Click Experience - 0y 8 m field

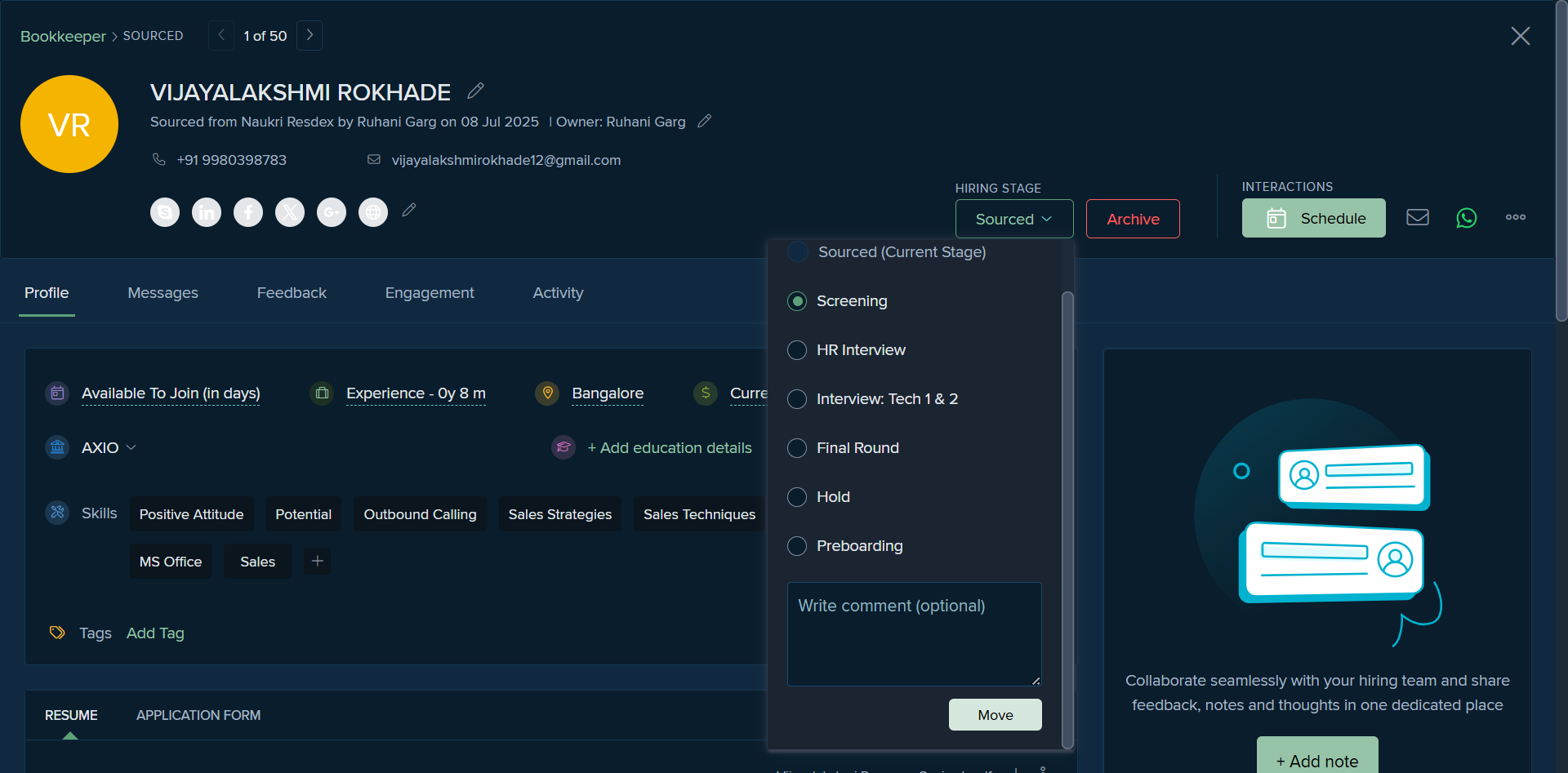[416, 393]
